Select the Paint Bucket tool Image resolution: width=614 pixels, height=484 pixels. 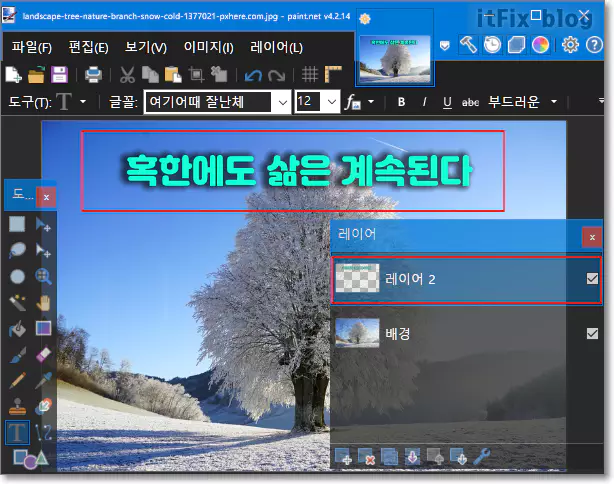coord(17,329)
